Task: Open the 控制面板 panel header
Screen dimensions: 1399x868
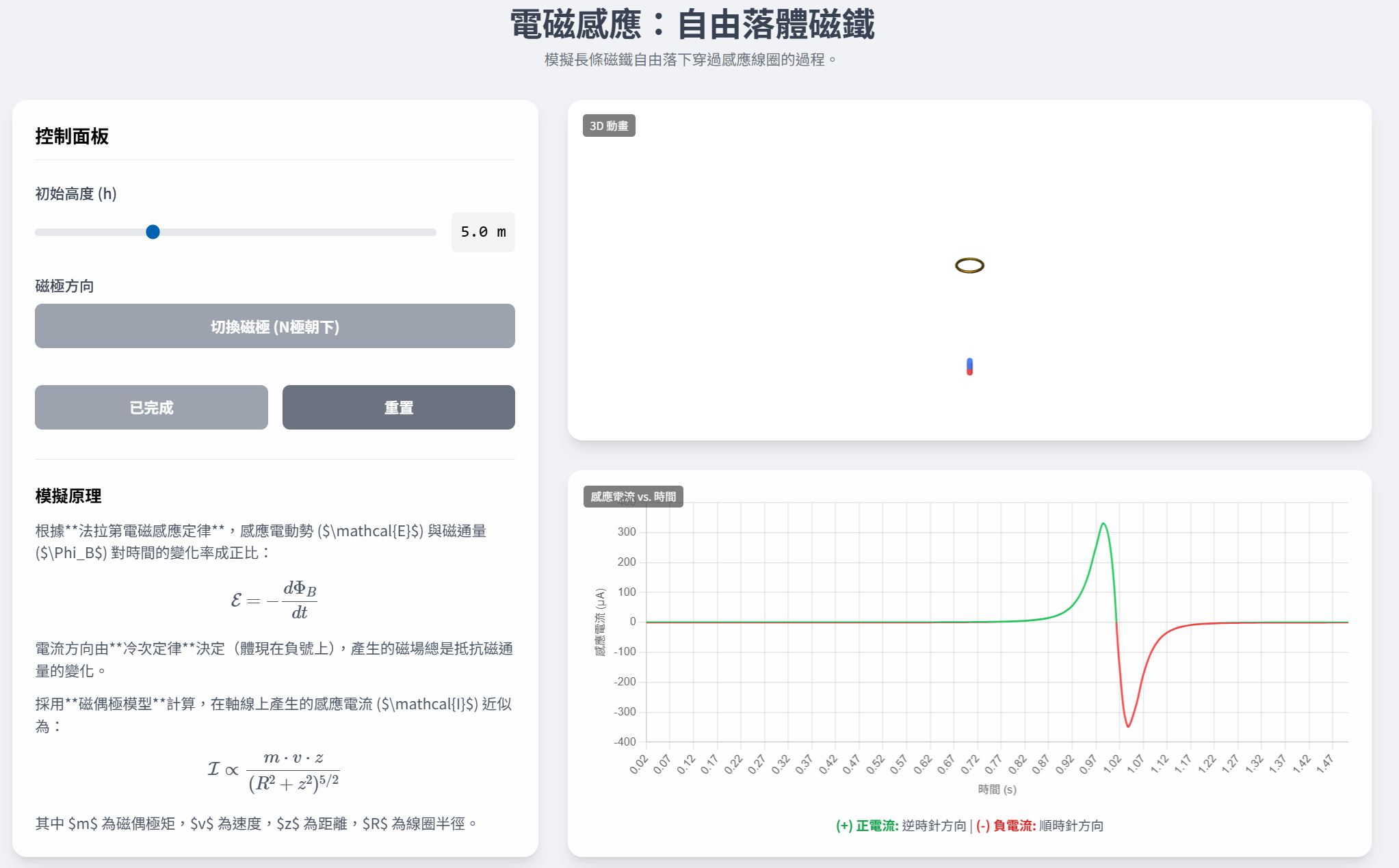Action: coord(73,136)
